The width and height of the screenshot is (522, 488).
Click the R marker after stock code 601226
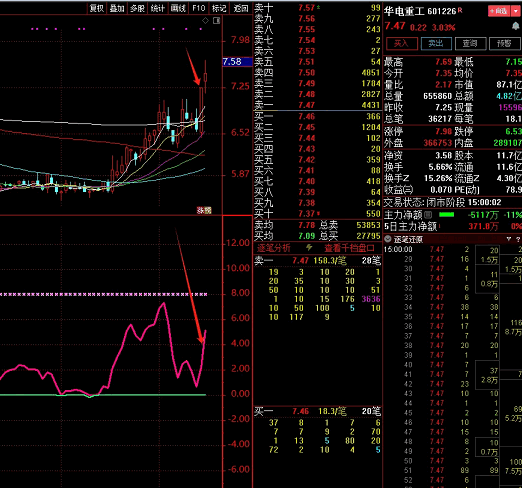tap(460, 10)
